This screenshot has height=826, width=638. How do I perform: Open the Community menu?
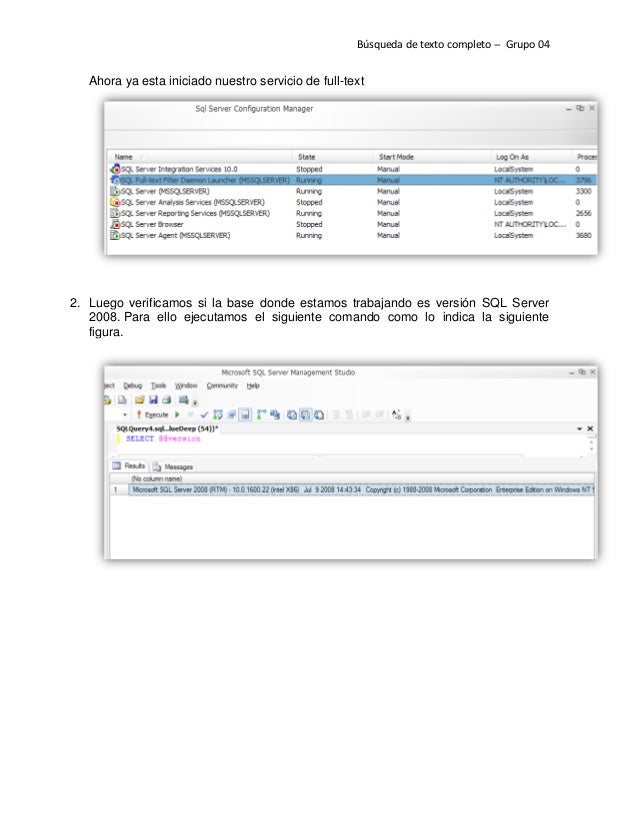pyautogui.click(x=222, y=386)
